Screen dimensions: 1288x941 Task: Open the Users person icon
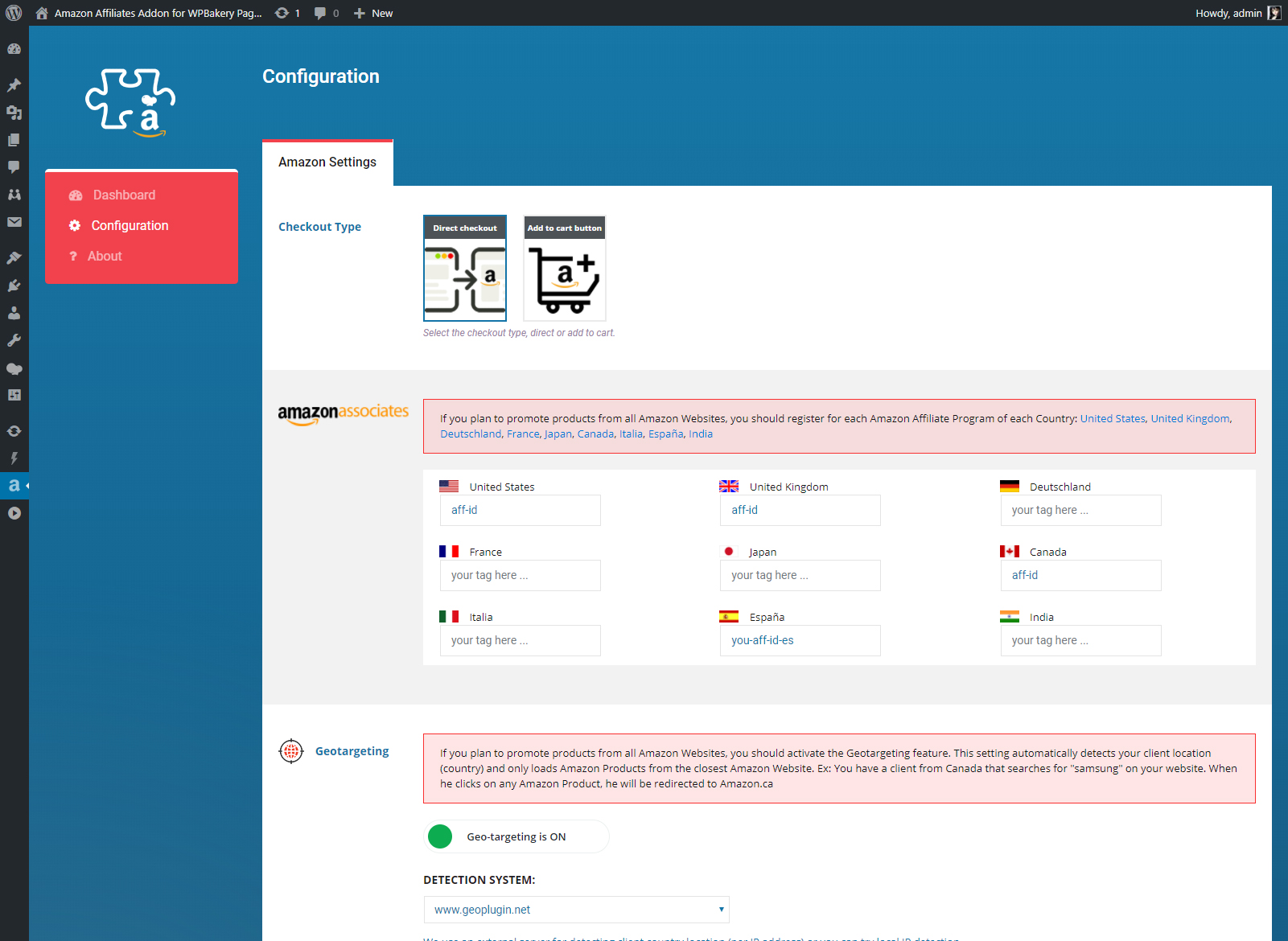tap(14, 313)
